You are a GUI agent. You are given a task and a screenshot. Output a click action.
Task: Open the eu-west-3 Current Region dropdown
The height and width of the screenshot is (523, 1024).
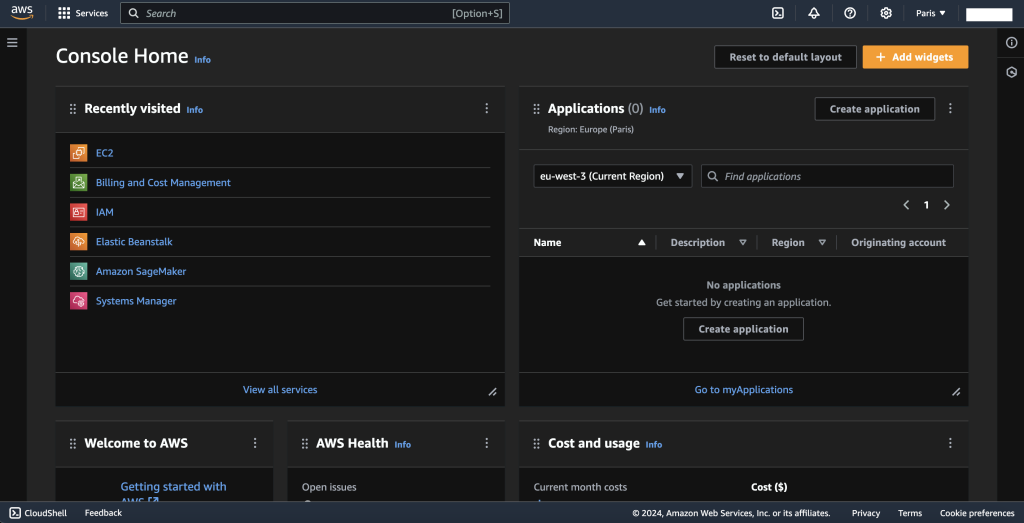[x=613, y=176]
